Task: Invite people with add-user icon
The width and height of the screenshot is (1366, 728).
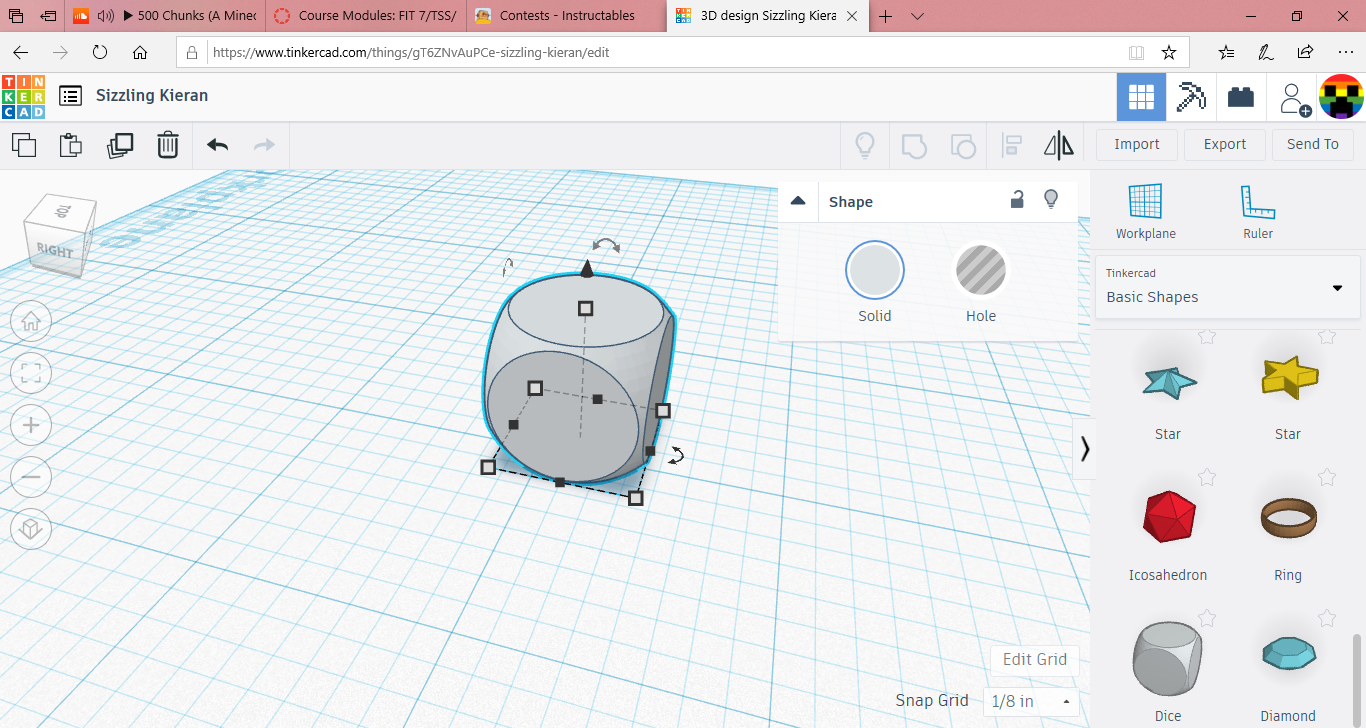Action: tap(1293, 98)
